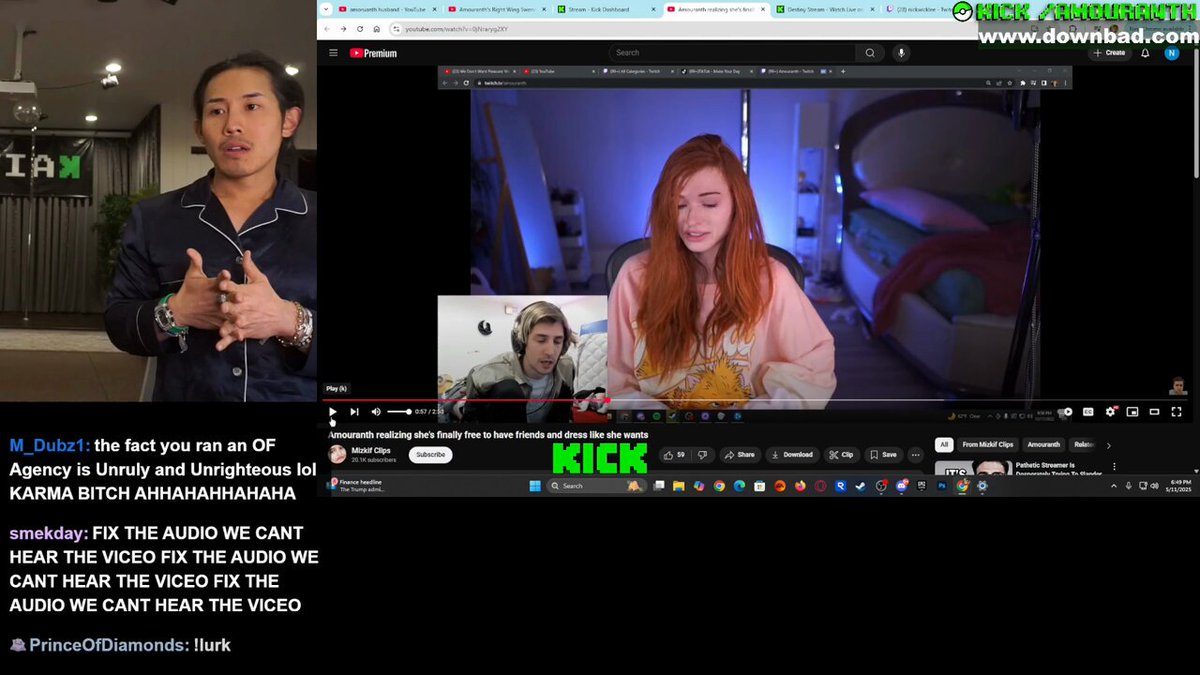
Task: Expand hidden system tray icons chevron
Action: tap(1114, 486)
